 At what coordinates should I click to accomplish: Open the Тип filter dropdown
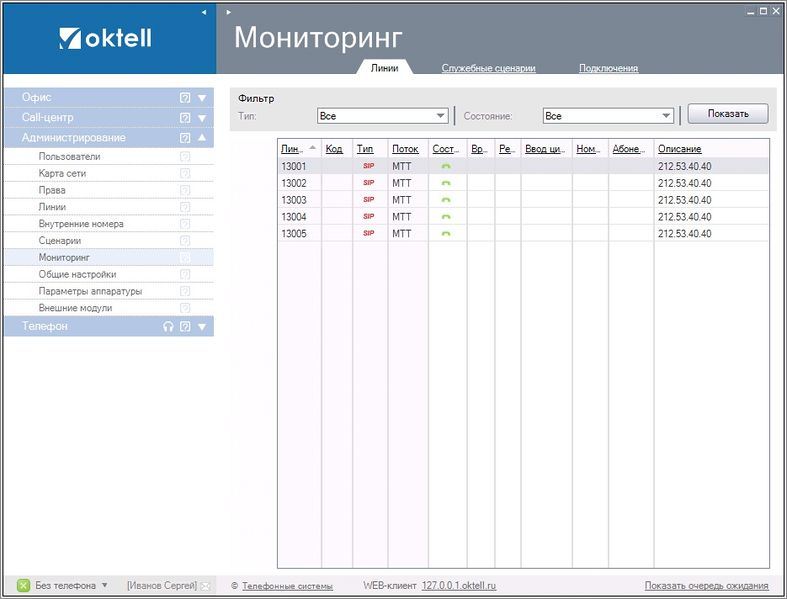(x=382, y=116)
